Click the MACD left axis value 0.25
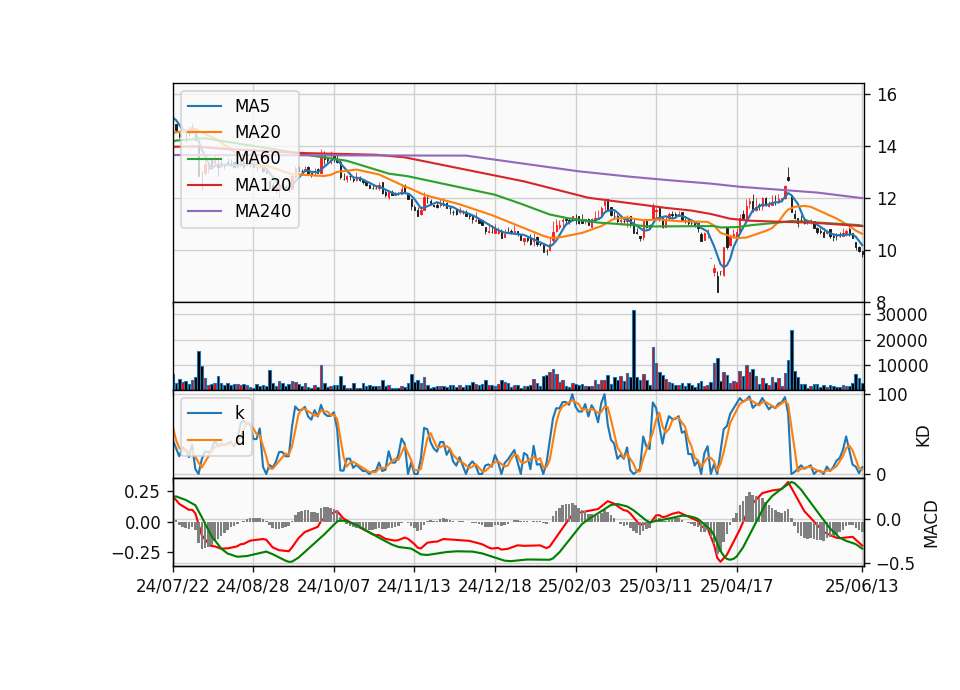The image size is (960, 690). [142, 492]
